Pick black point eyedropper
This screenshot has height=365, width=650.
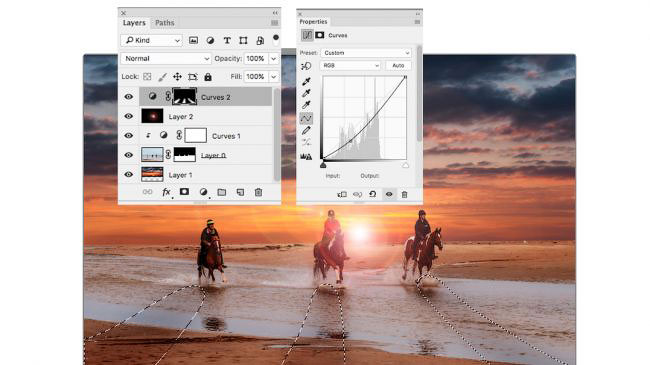pyautogui.click(x=306, y=81)
